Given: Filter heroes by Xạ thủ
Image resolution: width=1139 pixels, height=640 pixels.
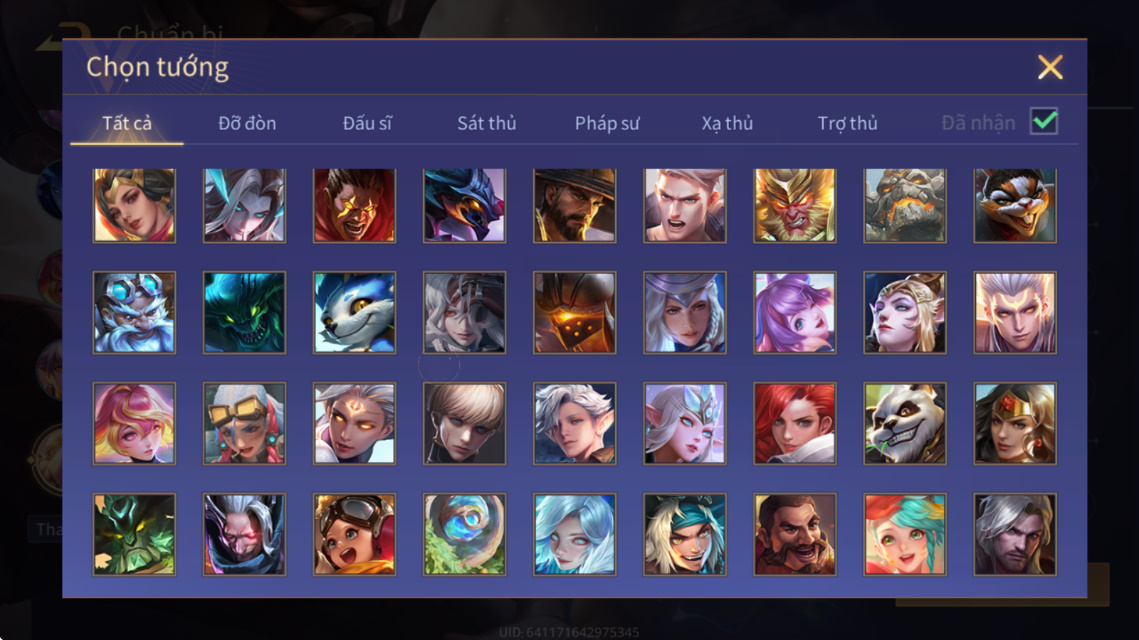Looking at the screenshot, I should coord(727,123).
